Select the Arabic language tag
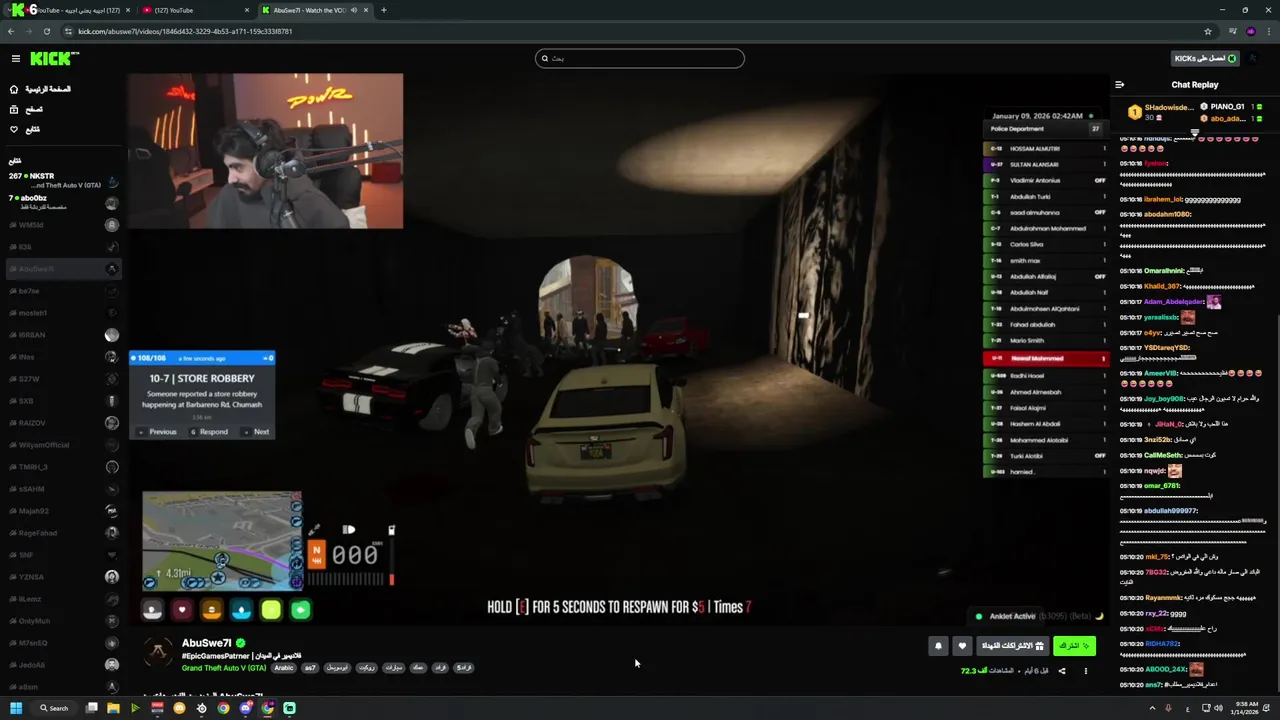 click(x=284, y=668)
